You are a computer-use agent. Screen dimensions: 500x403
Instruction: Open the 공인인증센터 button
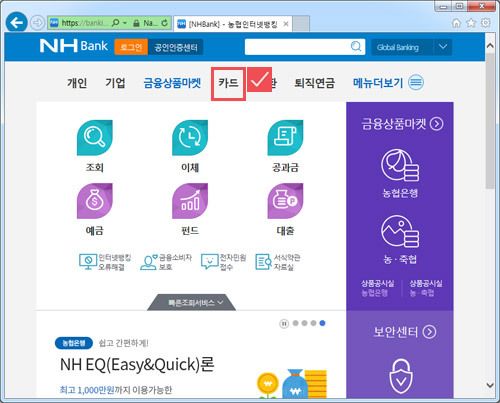pos(176,47)
